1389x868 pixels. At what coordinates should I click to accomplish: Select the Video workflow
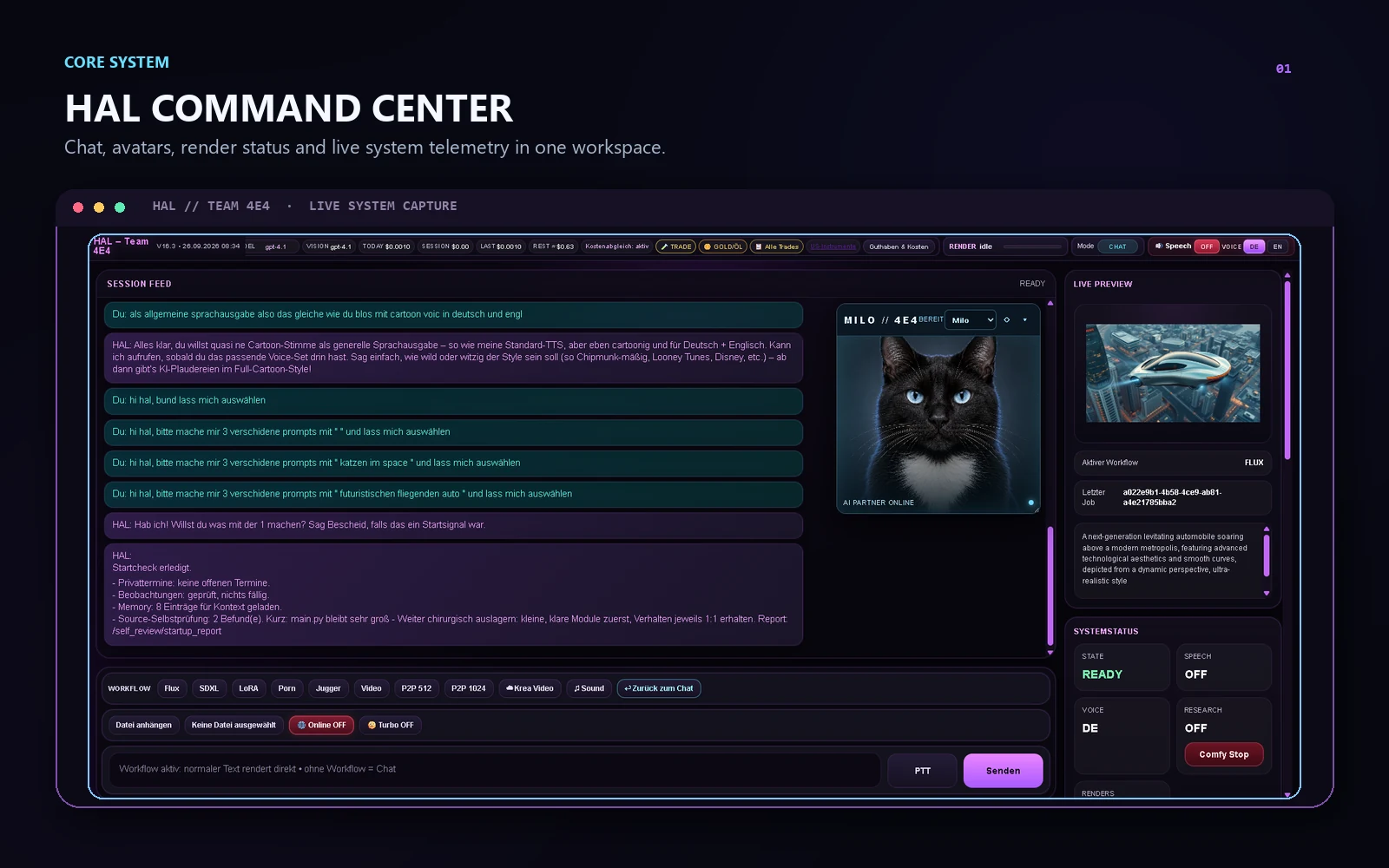[x=372, y=688]
